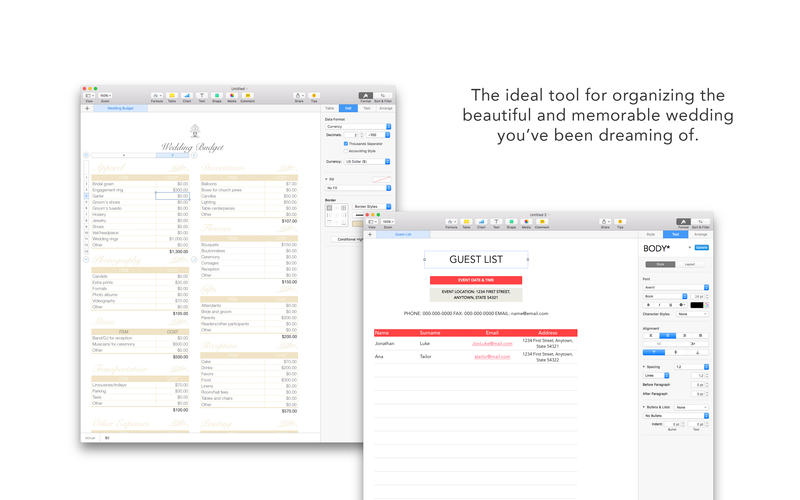Screen dimensions: 800x500
Task: Select middle vertical alignment in Guest List panel
Action: point(676,352)
